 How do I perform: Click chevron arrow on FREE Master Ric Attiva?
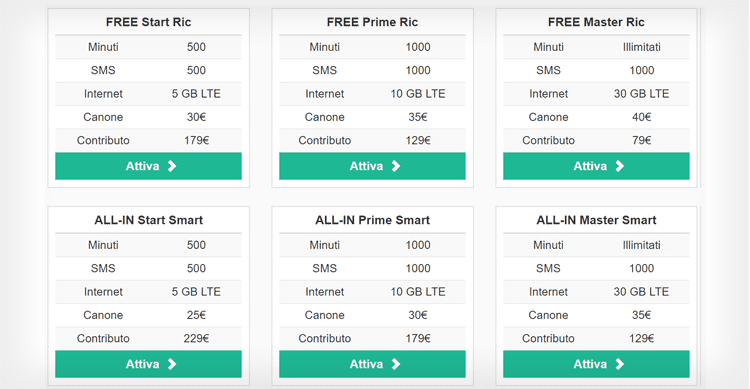coord(620,166)
